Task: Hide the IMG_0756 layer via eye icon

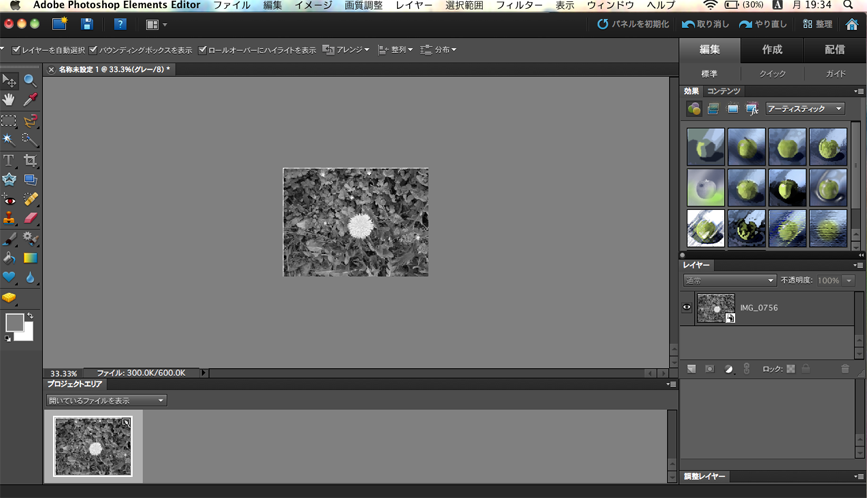Action: pos(687,308)
